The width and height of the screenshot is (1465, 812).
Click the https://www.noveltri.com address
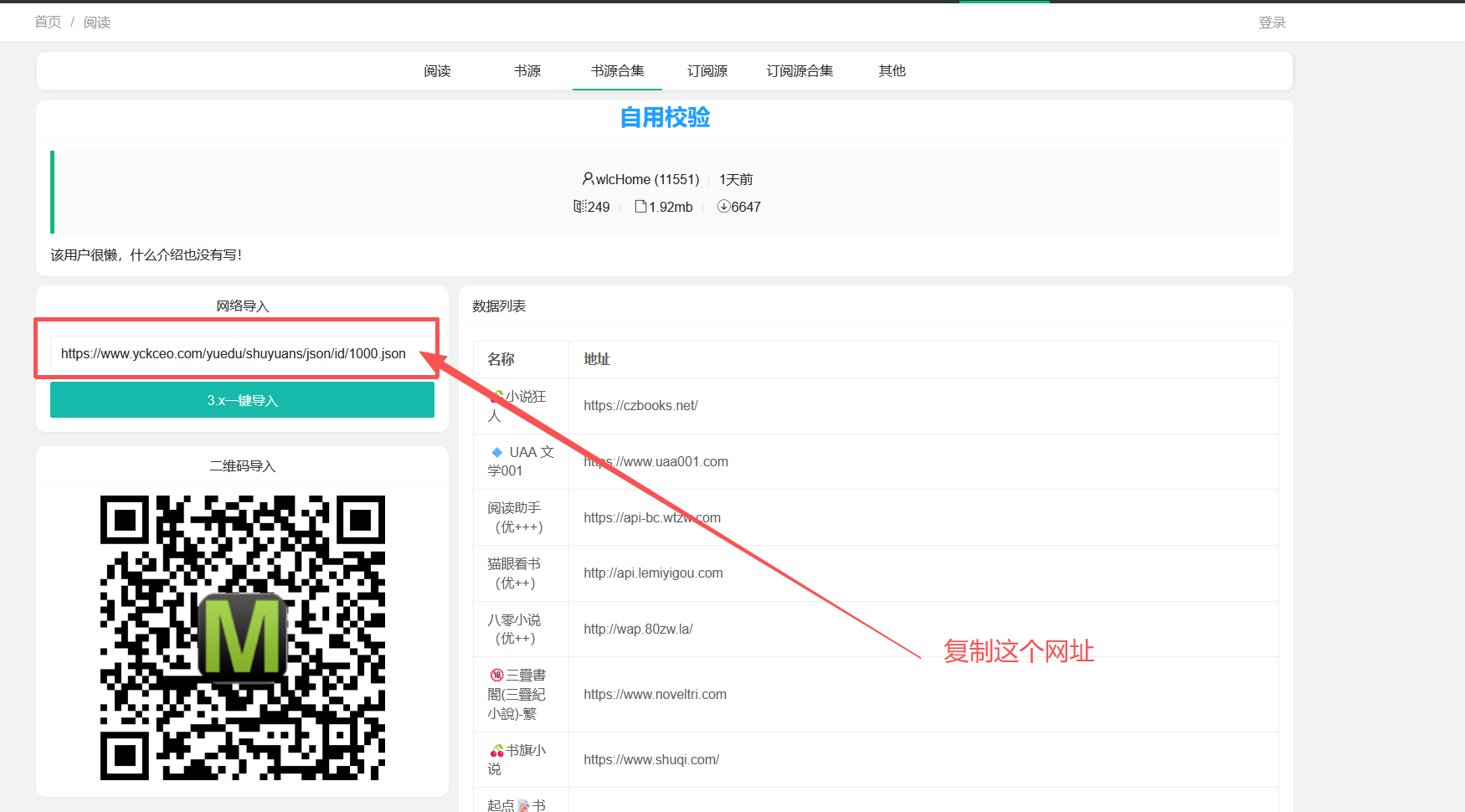click(655, 695)
